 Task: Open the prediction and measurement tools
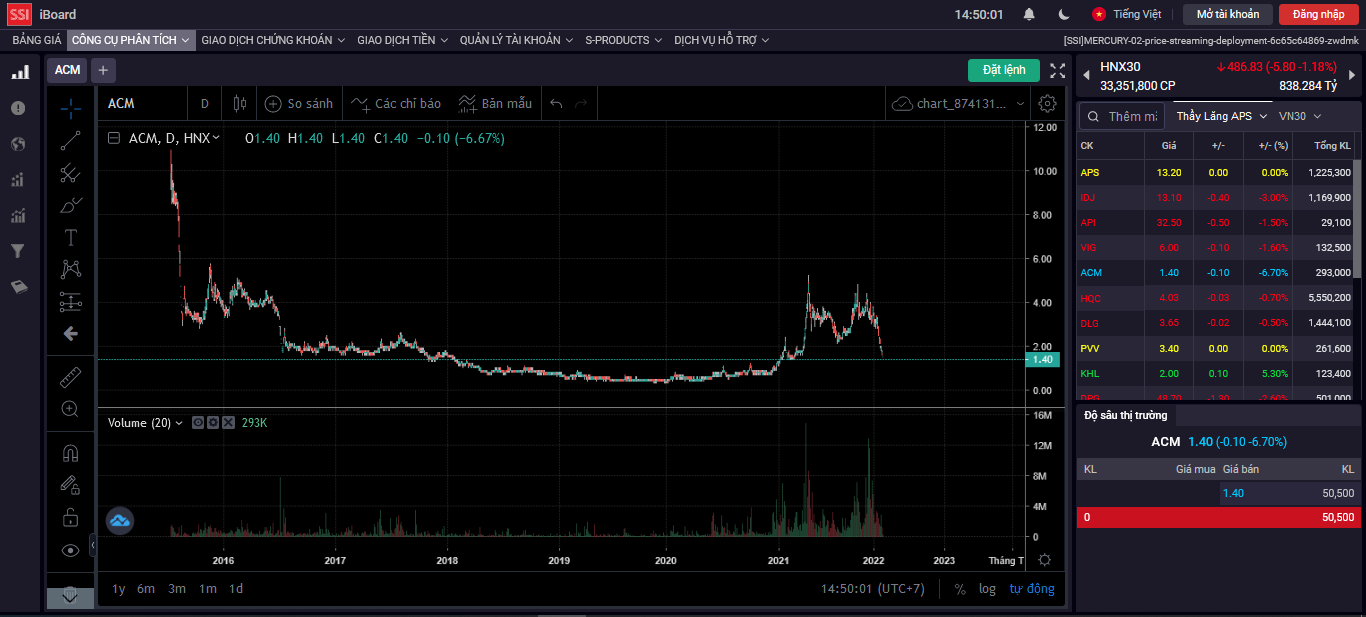pos(70,301)
